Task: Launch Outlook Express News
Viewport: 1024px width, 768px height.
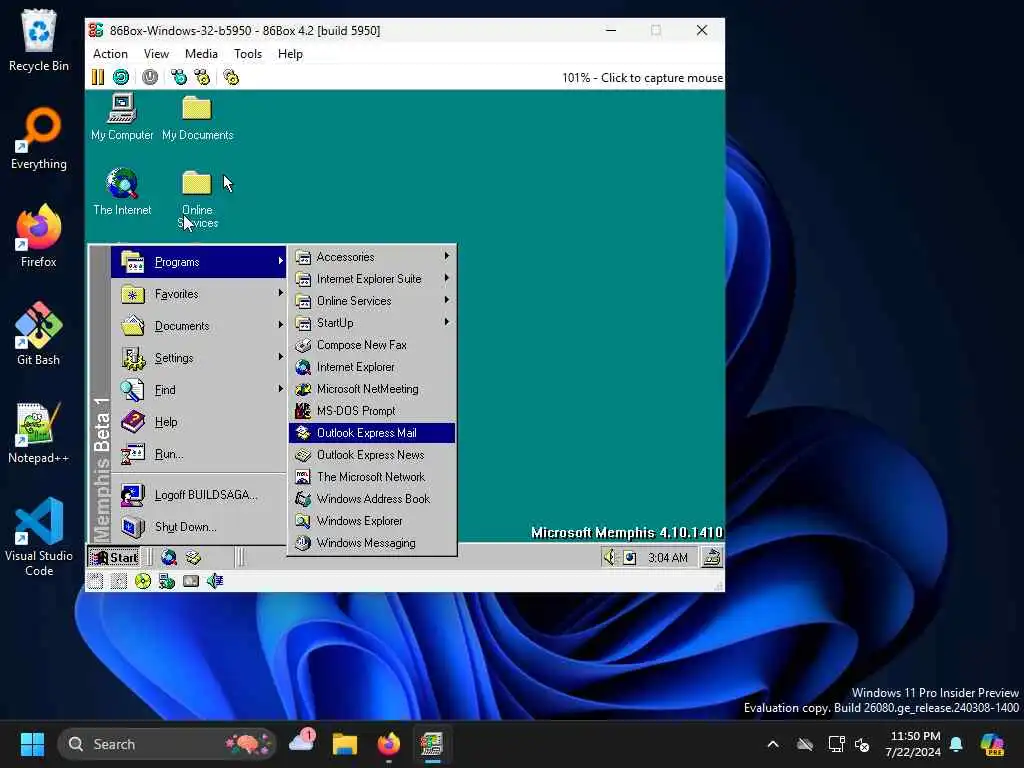Action: coord(372,455)
